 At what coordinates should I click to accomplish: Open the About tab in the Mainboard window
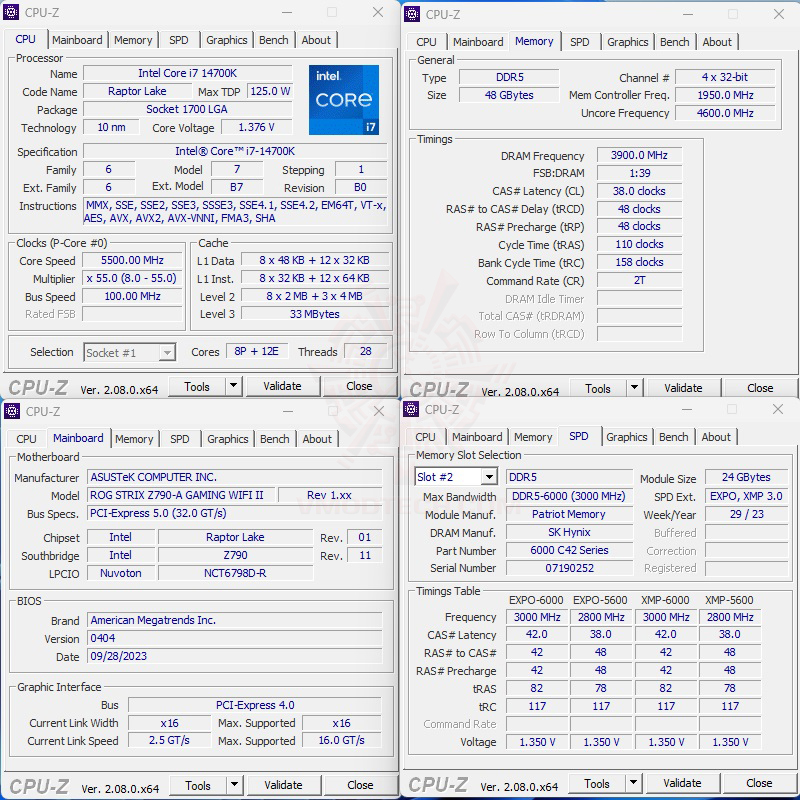click(317, 438)
